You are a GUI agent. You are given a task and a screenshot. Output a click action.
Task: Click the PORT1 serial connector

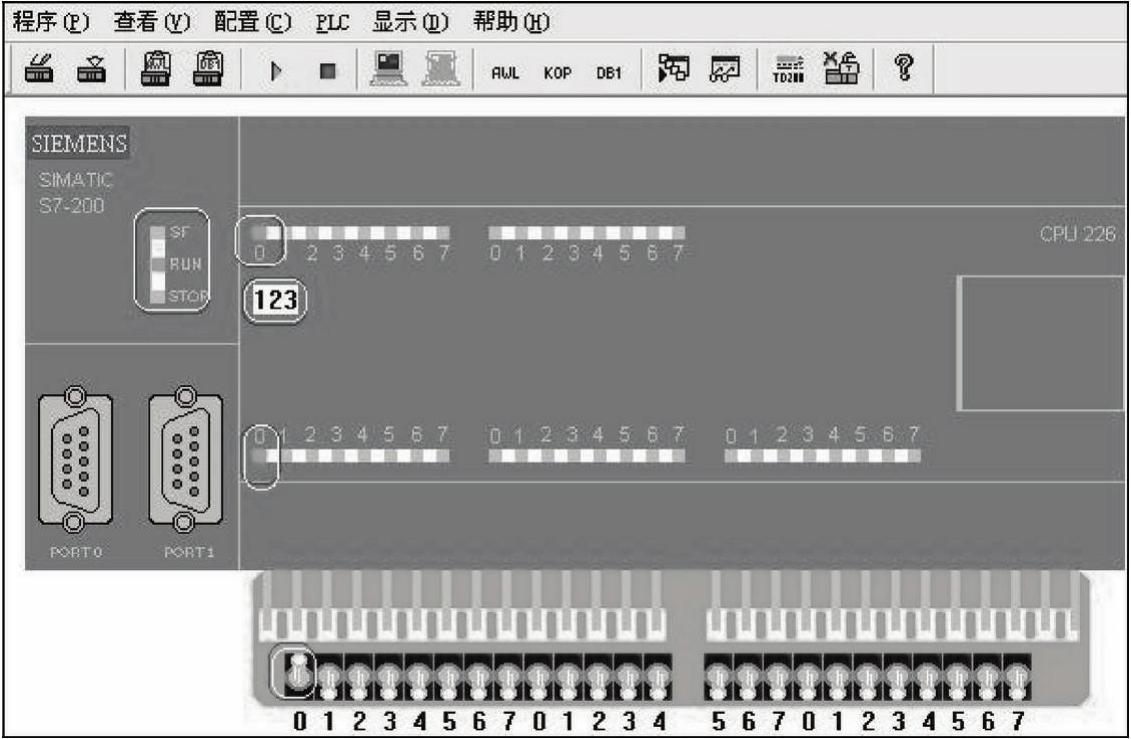[x=185, y=460]
